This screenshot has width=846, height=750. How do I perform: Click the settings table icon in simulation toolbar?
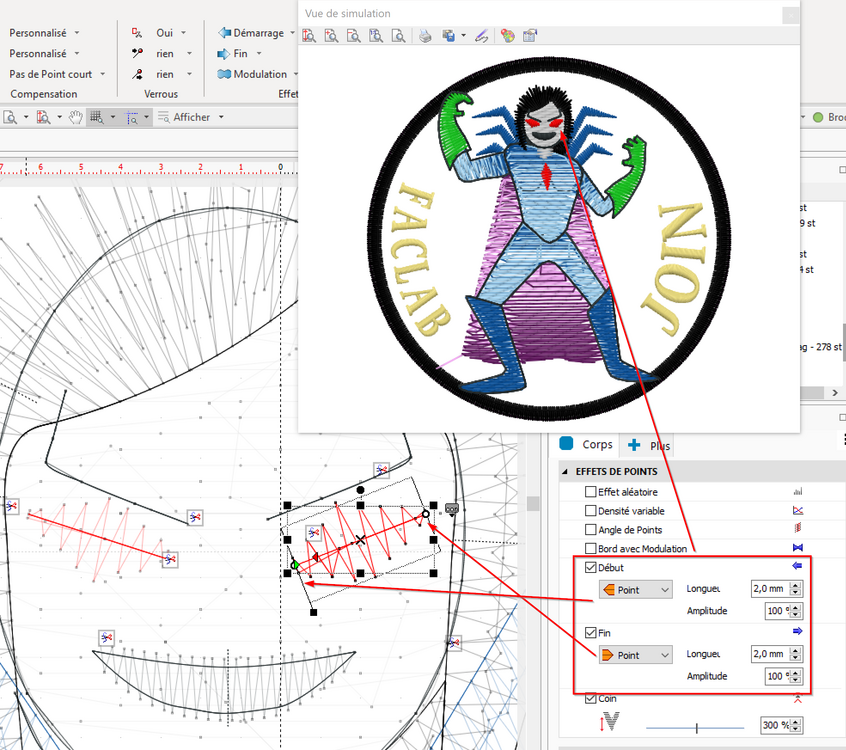[x=530, y=36]
